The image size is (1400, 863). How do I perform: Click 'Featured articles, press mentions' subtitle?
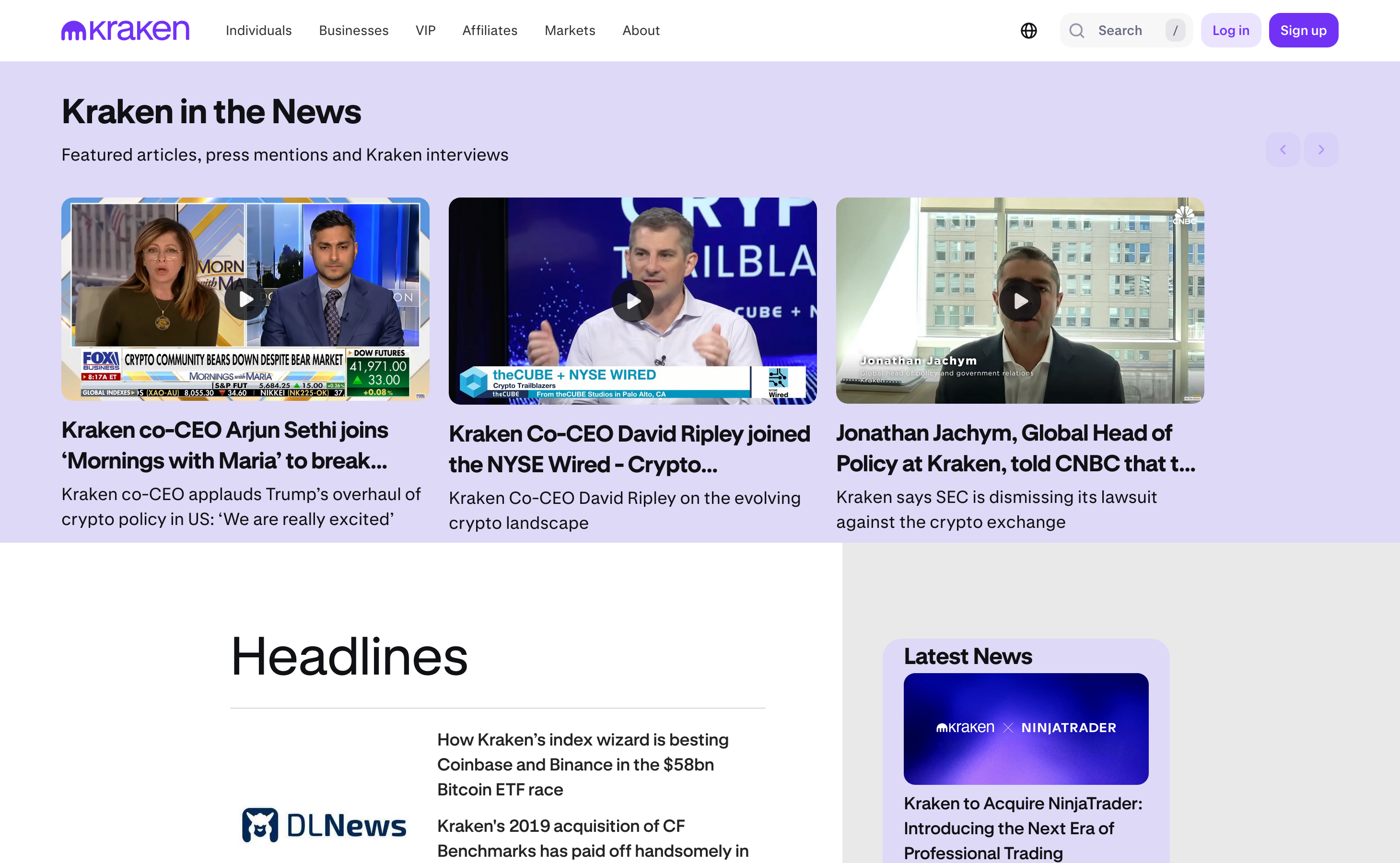(285, 155)
